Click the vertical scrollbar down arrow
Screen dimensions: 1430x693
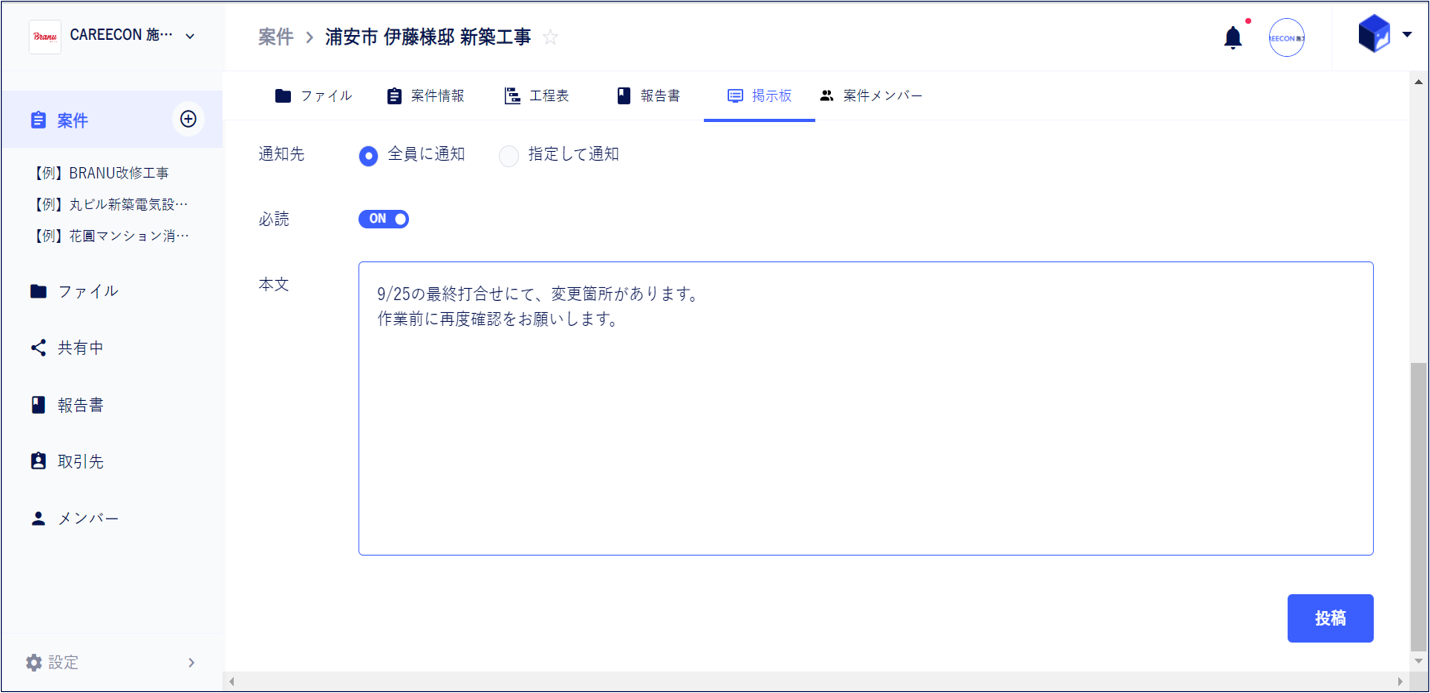(x=1419, y=661)
